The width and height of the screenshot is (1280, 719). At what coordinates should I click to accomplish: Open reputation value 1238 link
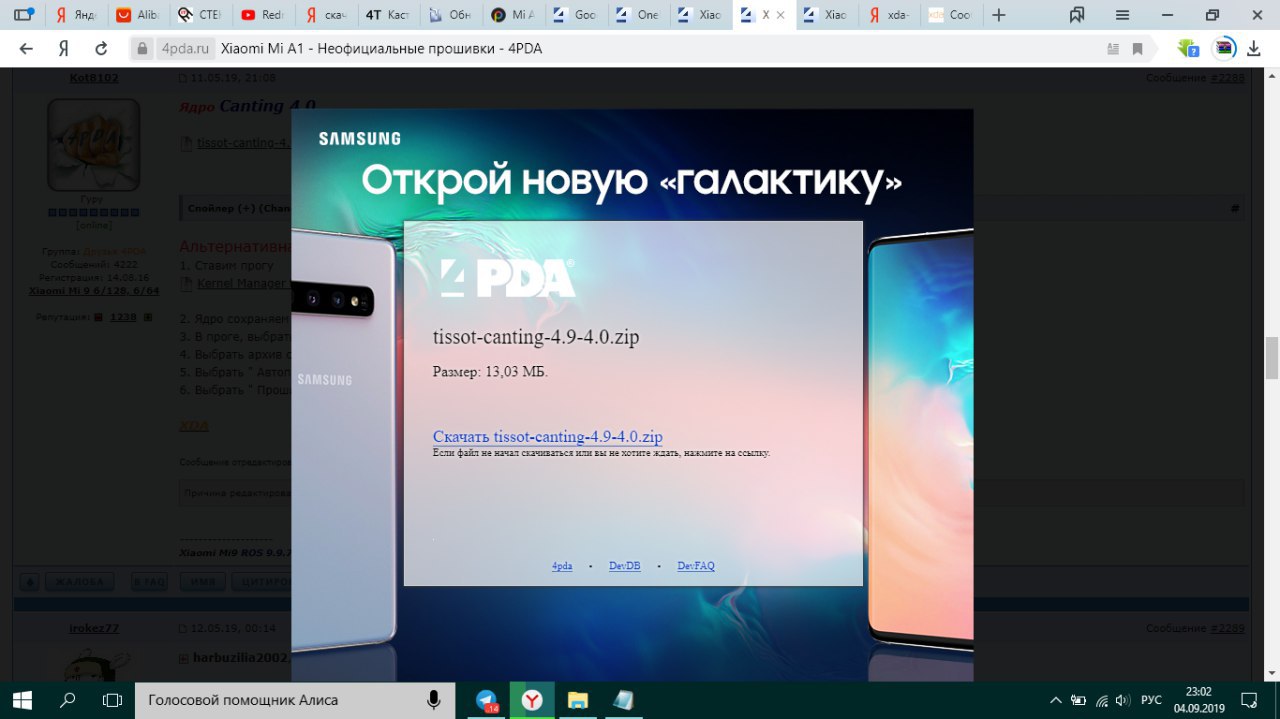(123, 316)
